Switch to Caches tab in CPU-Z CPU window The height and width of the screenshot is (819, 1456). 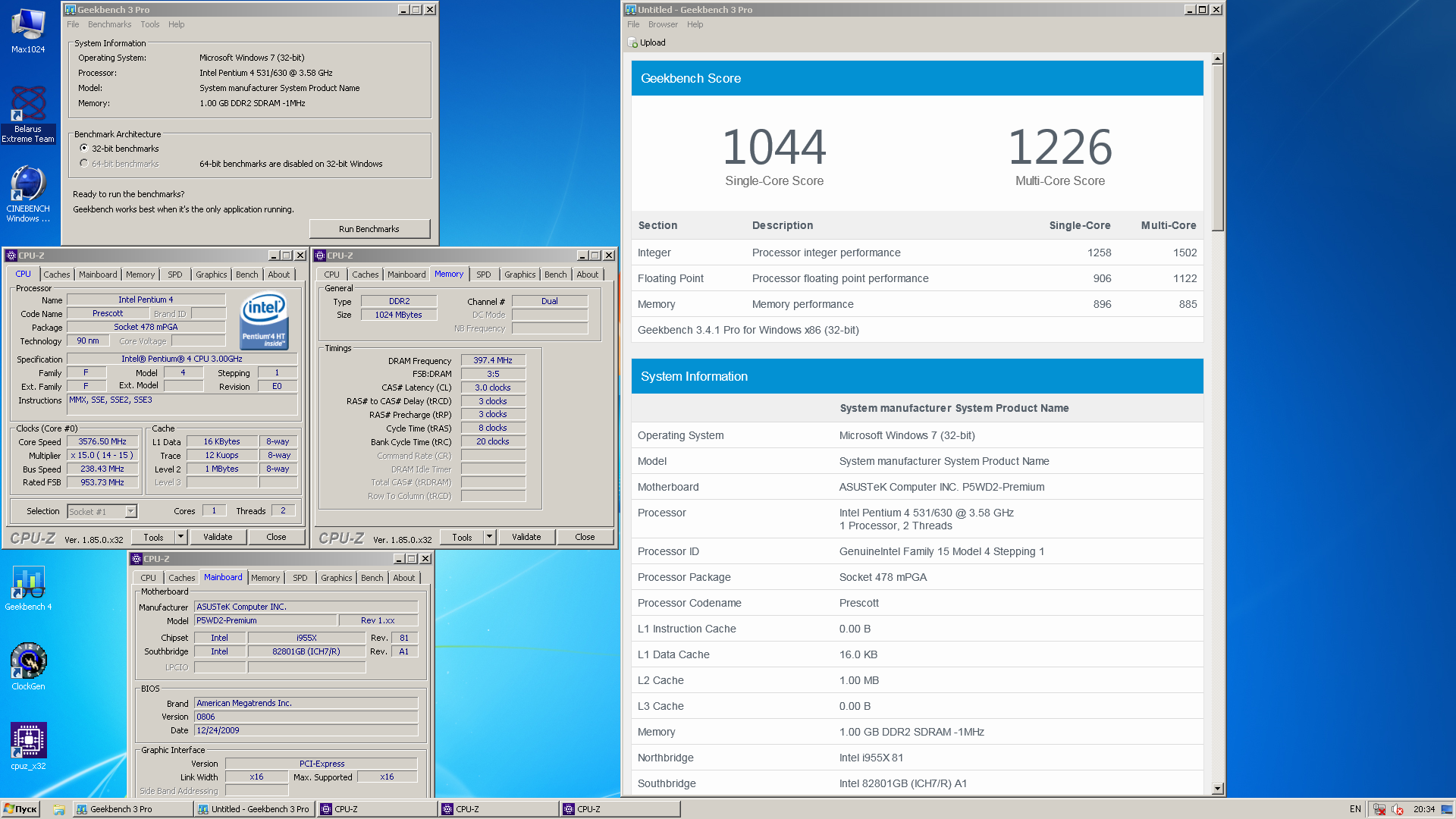[56, 275]
